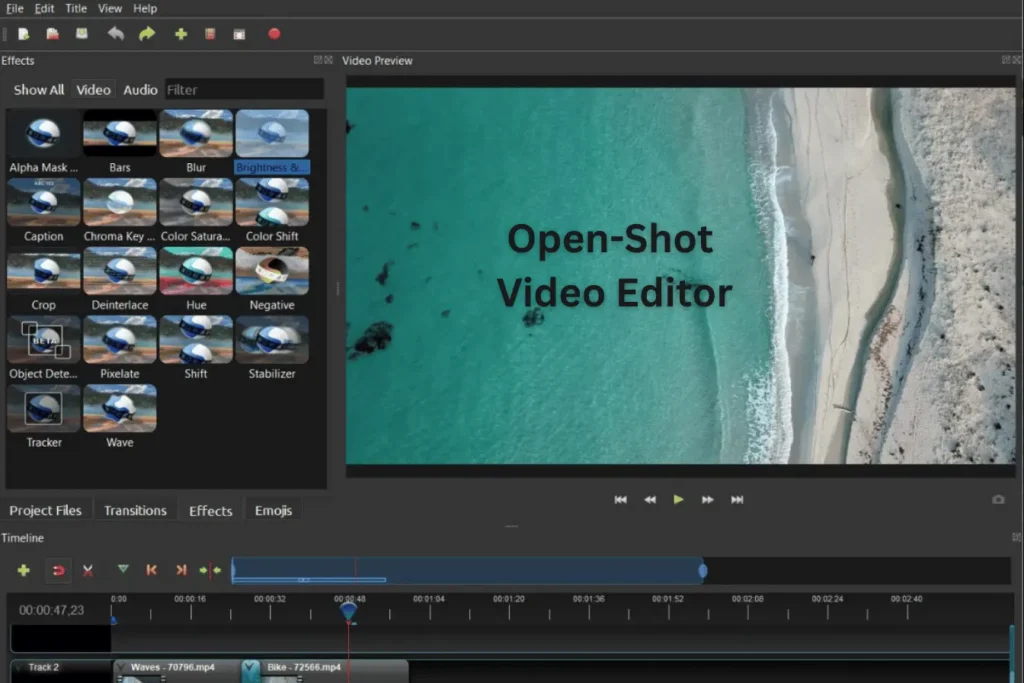
Task: Open the Title menu
Action: pyautogui.click(x=76, y=8)
